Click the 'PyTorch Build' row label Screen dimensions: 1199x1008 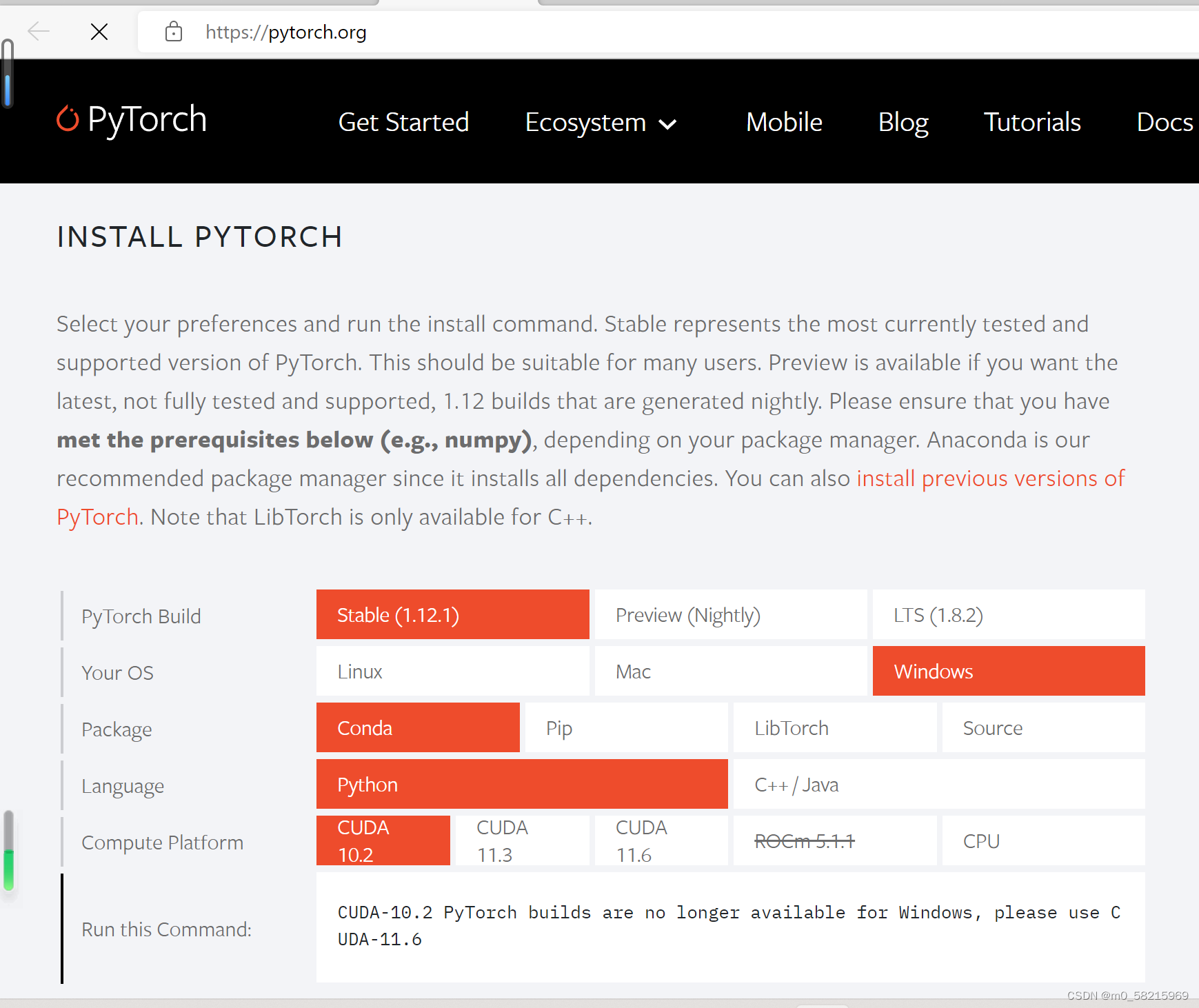pos(141,616)
